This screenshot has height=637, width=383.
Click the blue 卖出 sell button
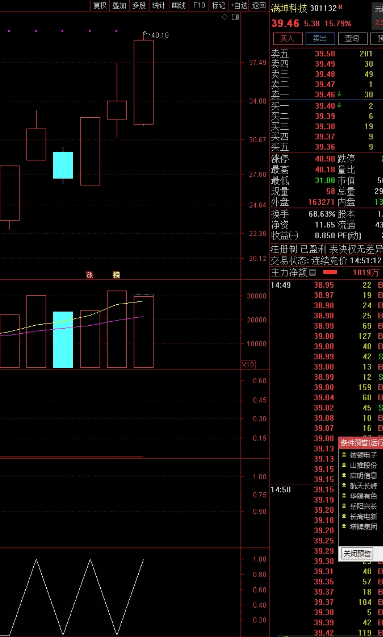click(320, 39)
